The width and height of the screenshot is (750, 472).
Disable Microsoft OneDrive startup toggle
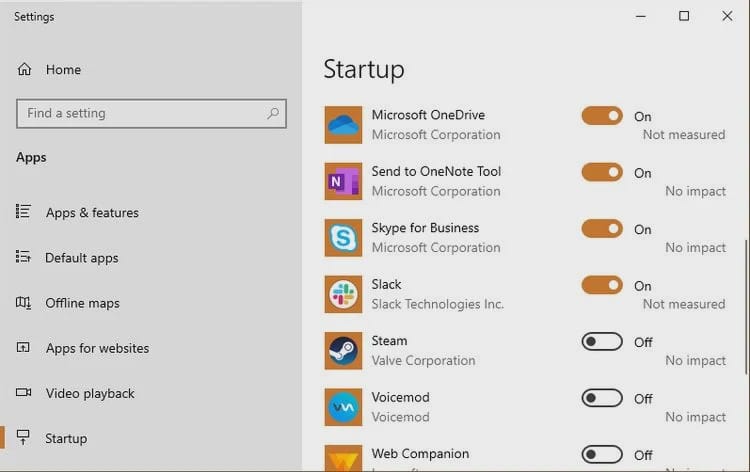point(602,116)
